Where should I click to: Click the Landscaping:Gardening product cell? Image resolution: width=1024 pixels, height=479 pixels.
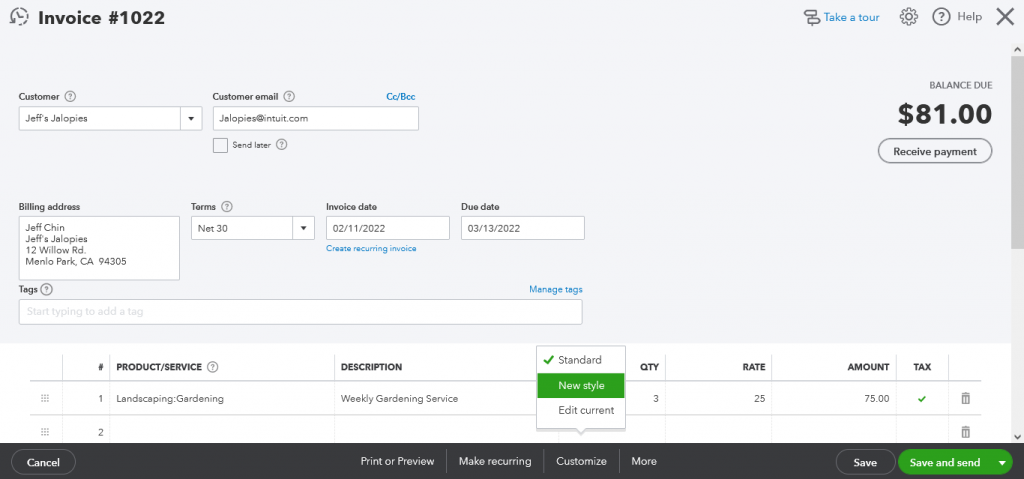click(222, 399)
